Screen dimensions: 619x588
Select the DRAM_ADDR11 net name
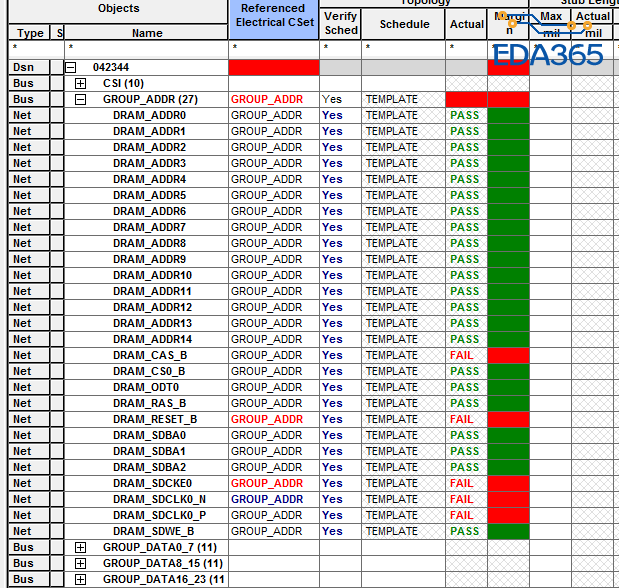(152, 291)
